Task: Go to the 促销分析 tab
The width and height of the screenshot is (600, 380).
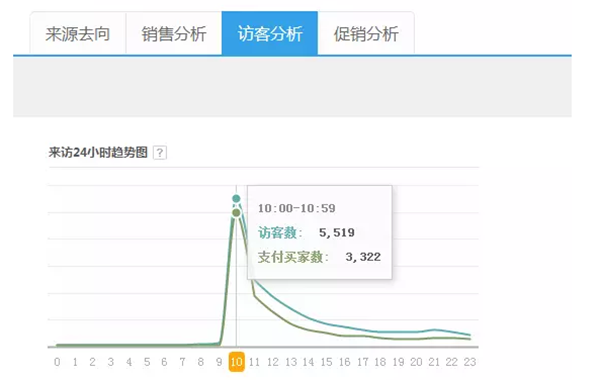Action: [x=366, y=34]
